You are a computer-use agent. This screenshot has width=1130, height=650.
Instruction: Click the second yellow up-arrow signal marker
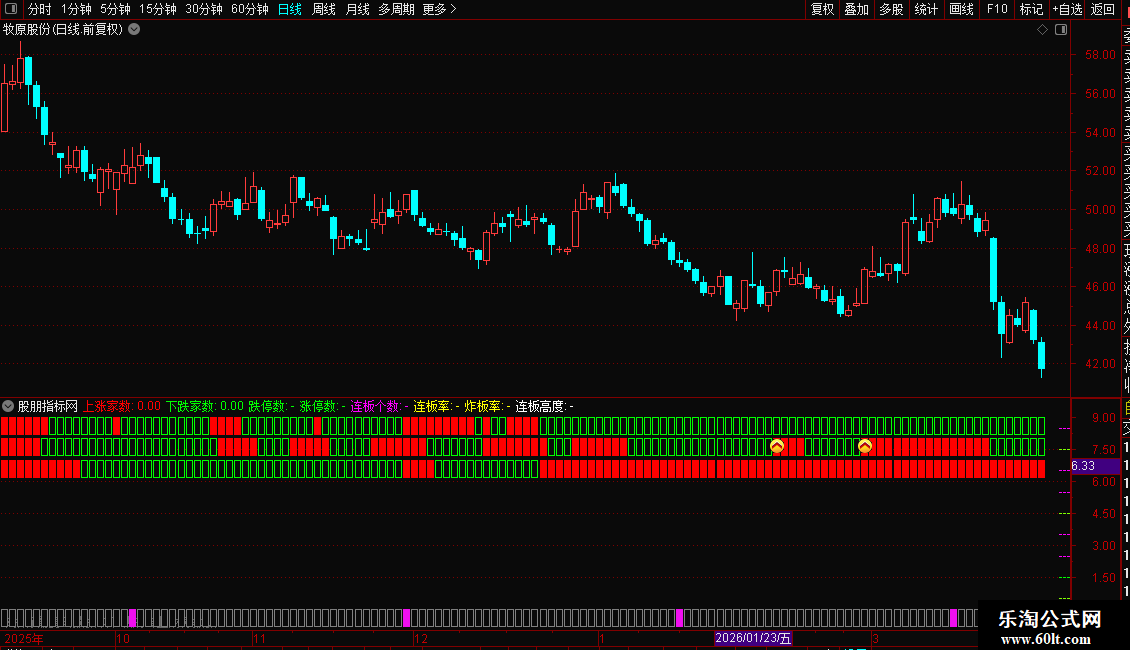(865, 446)
